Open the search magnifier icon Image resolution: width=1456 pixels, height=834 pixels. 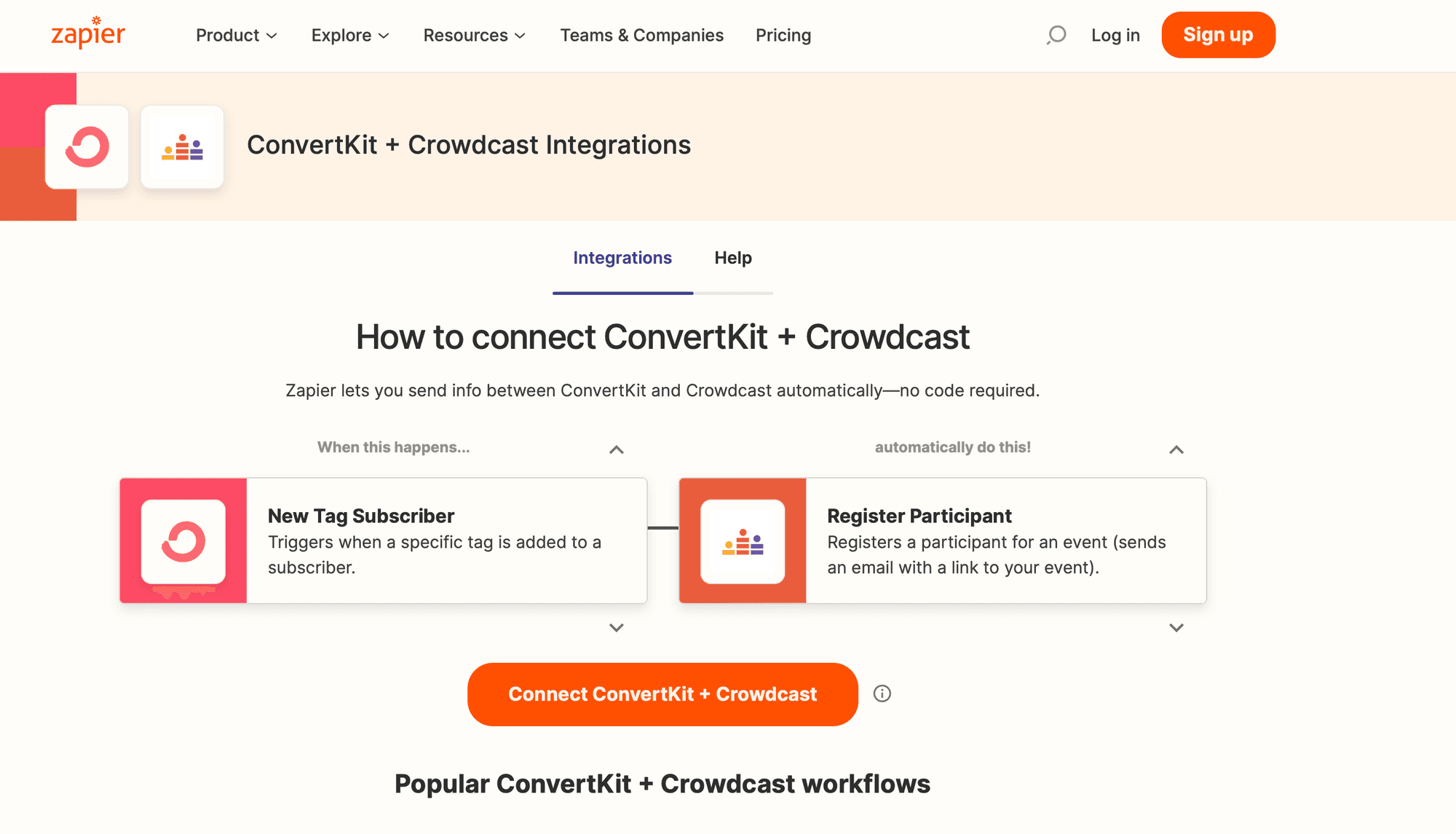click(x=1056, y=35)
